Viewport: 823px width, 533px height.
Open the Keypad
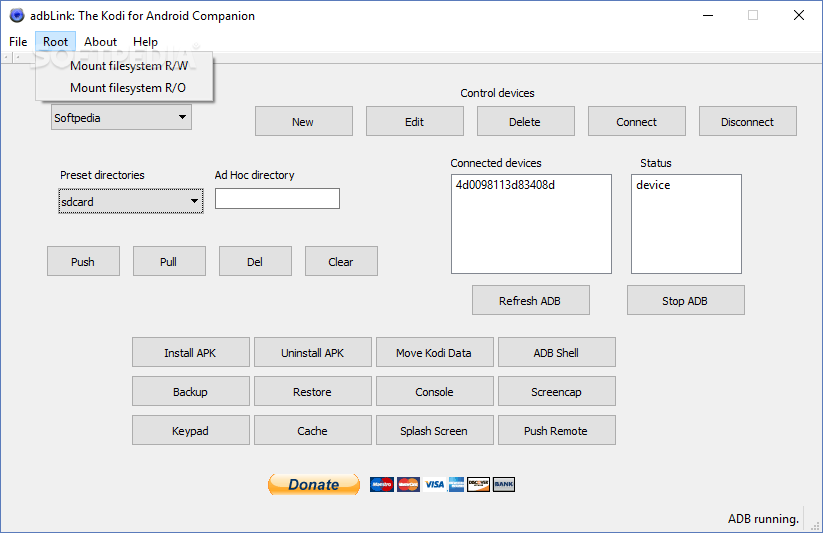tap(191, 430)
